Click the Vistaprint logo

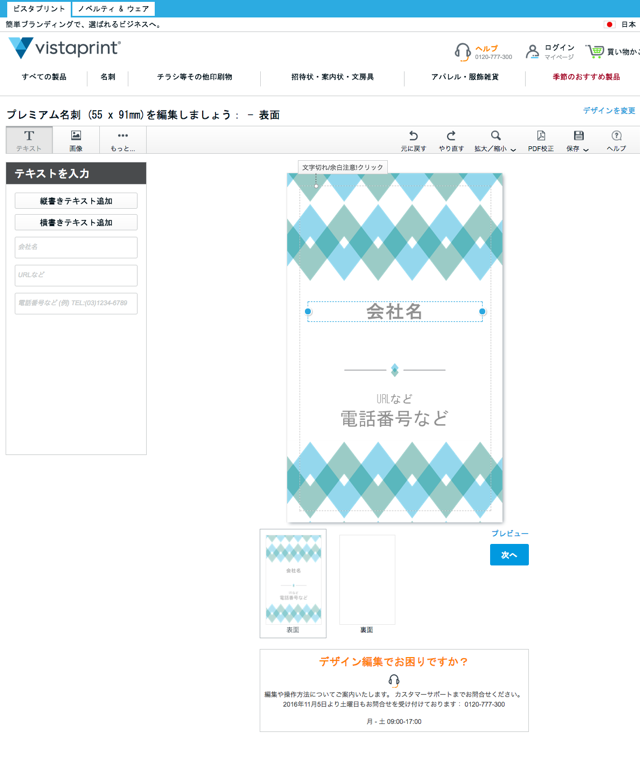click(x=65, y=48)
